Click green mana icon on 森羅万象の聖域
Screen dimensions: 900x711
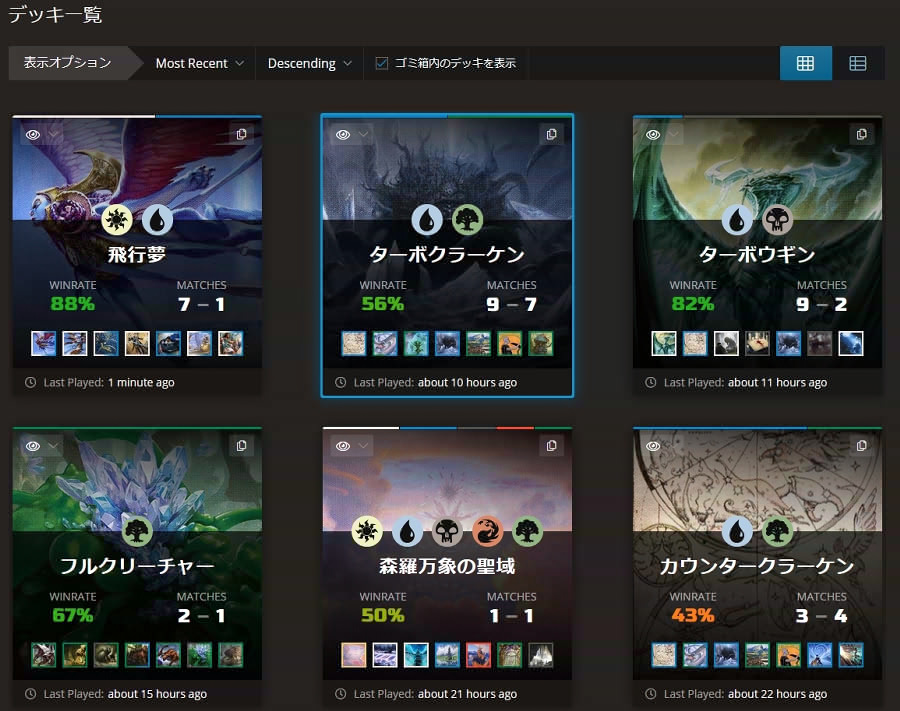point(527,531)
